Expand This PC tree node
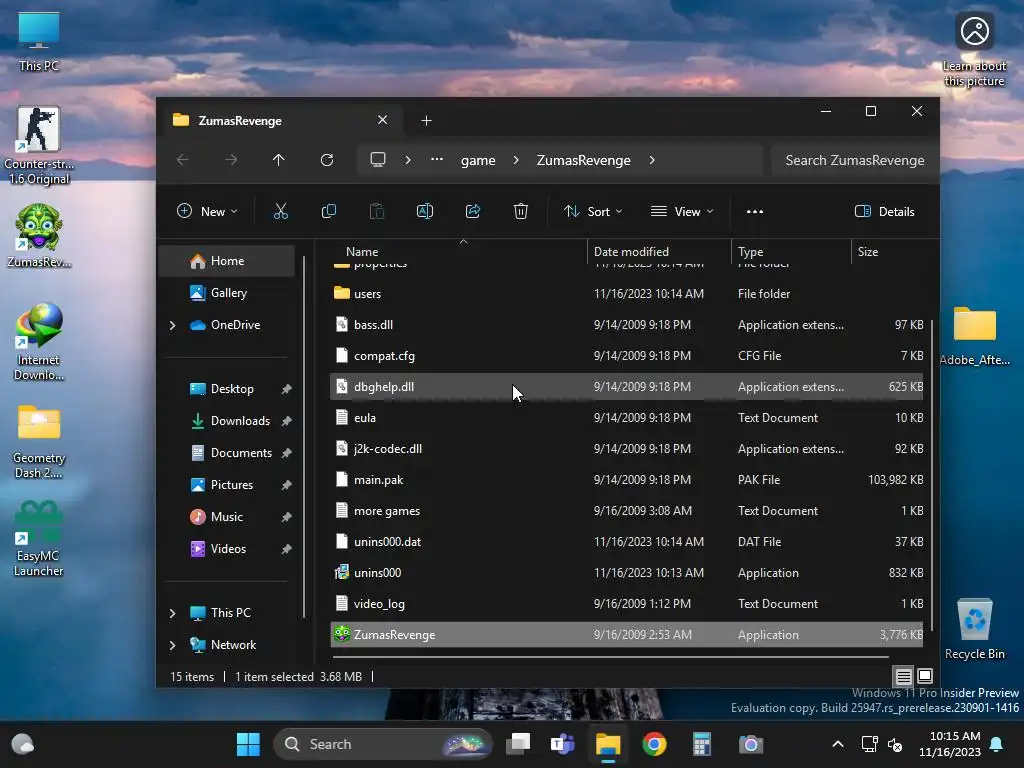The width and height of the screenshot is (1024, 768). coord(172,613)
